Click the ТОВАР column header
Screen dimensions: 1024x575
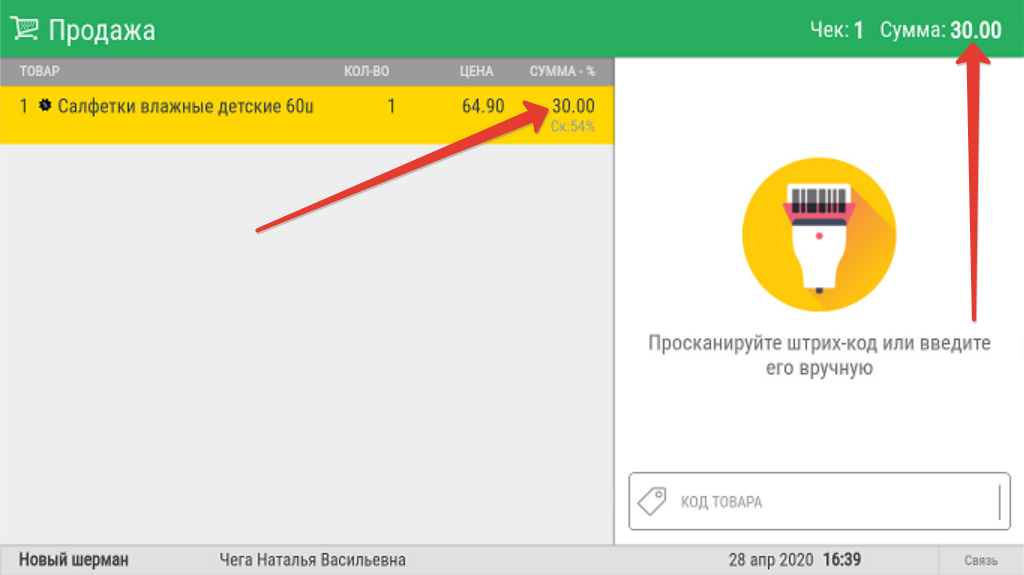tap(39, 71)
